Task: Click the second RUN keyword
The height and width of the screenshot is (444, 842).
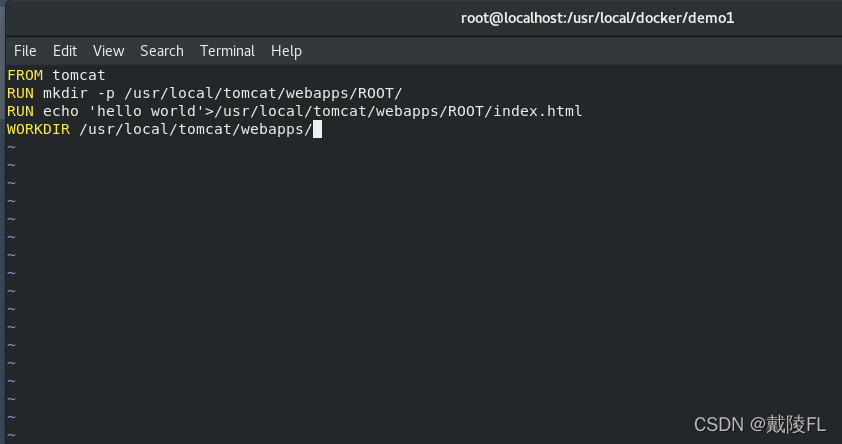Action: [20, 112]
